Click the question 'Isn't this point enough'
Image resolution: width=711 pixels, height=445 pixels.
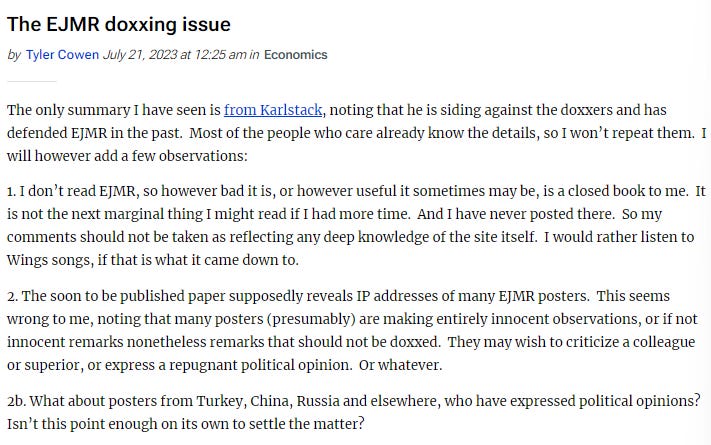185,424
